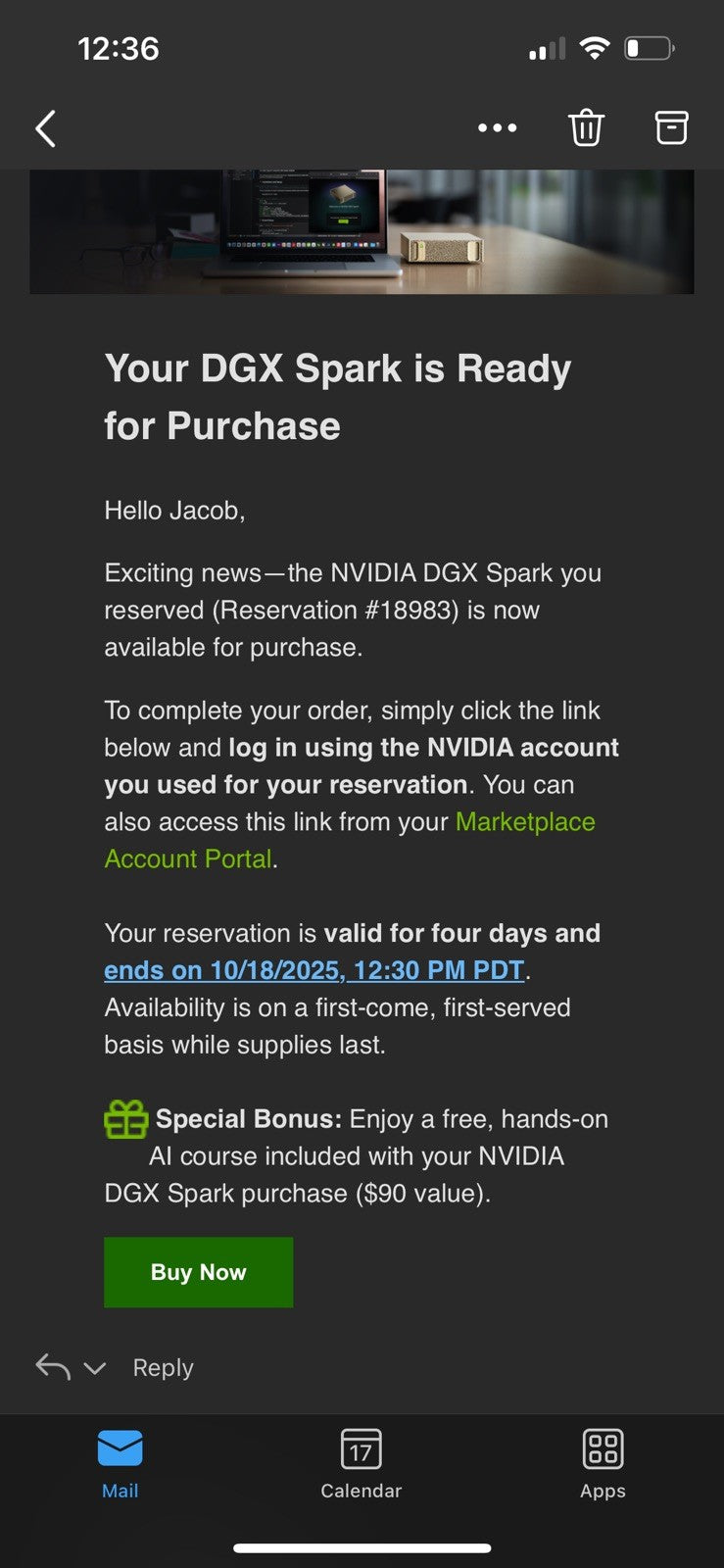Open the Calendar icon in the bottom bar

click(x=362, y=1447)
